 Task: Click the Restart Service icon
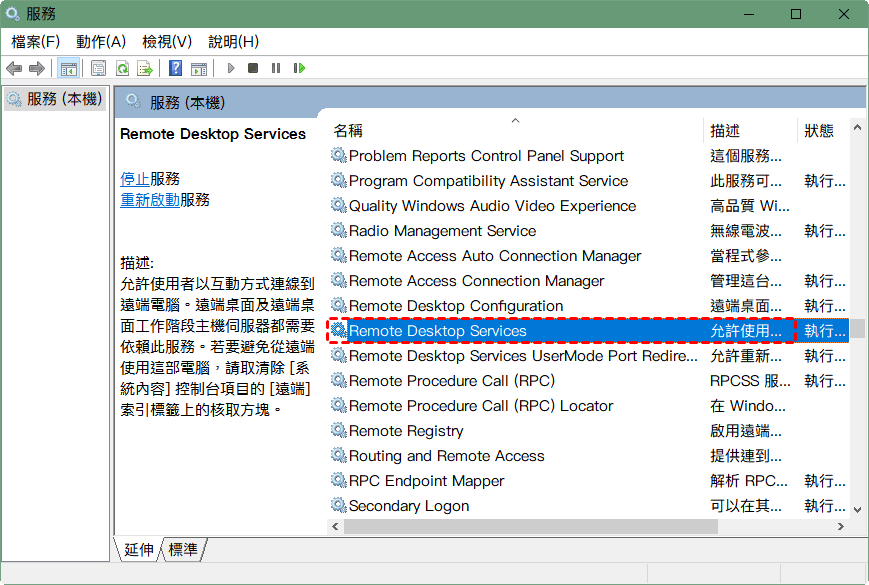click(x=299, y=68)
